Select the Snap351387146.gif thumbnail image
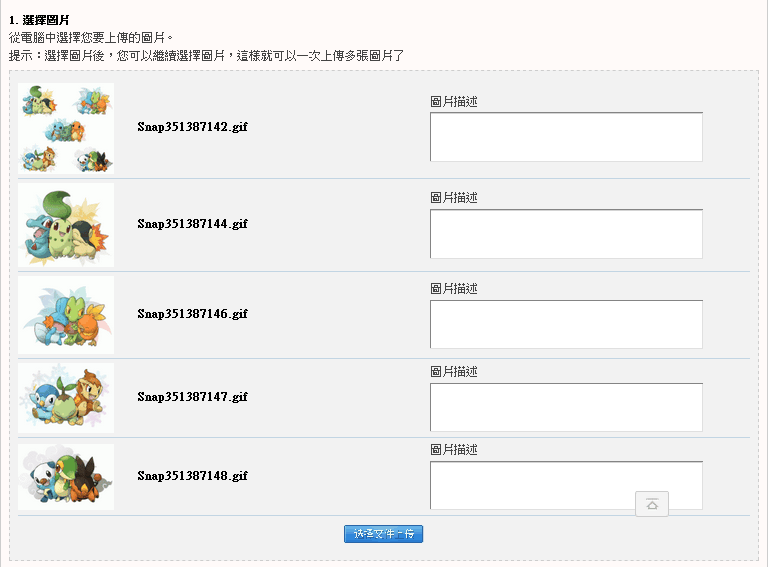 pyautogui.click(x=66, y=315)
